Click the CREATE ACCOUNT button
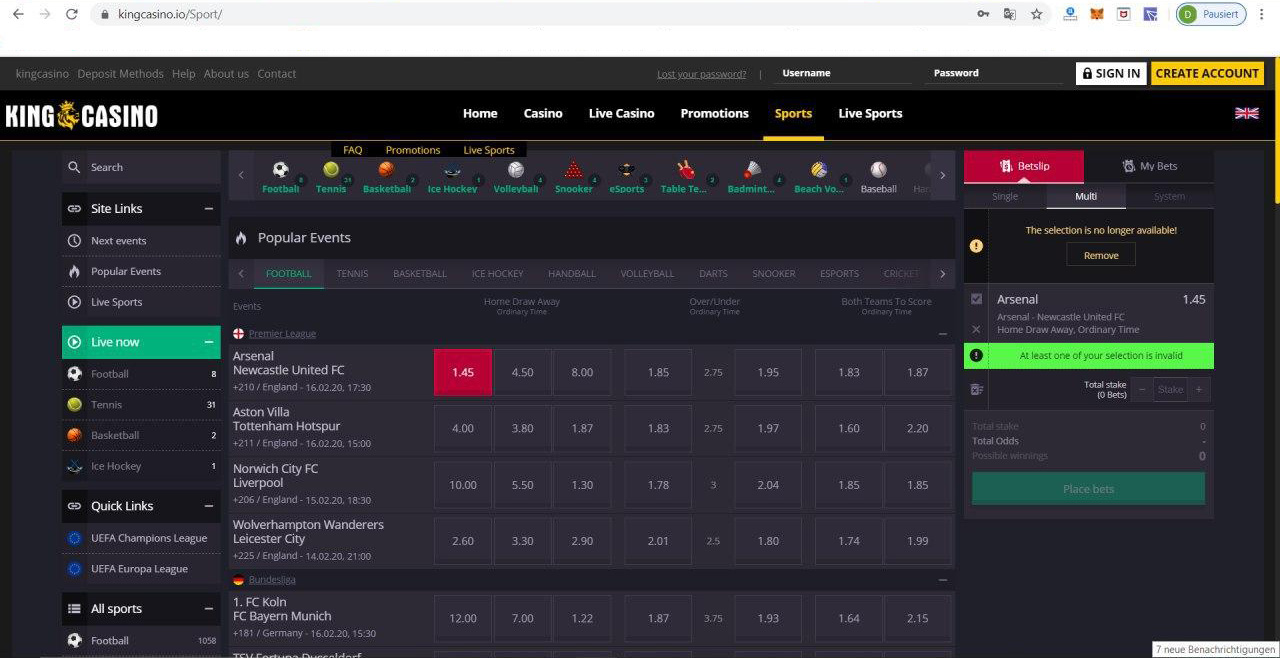The height and width of the screenshot is (658, 1280). [1207, 73]
